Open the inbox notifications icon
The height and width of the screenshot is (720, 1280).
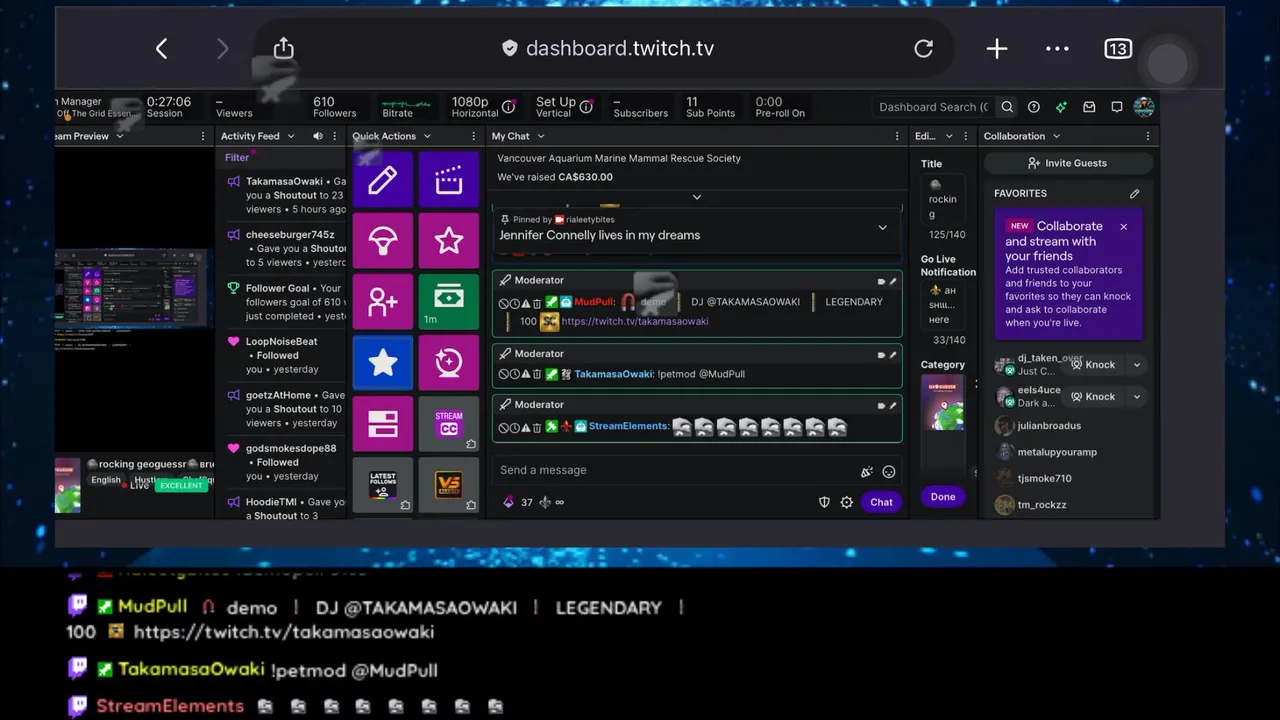click(1089, 107)
